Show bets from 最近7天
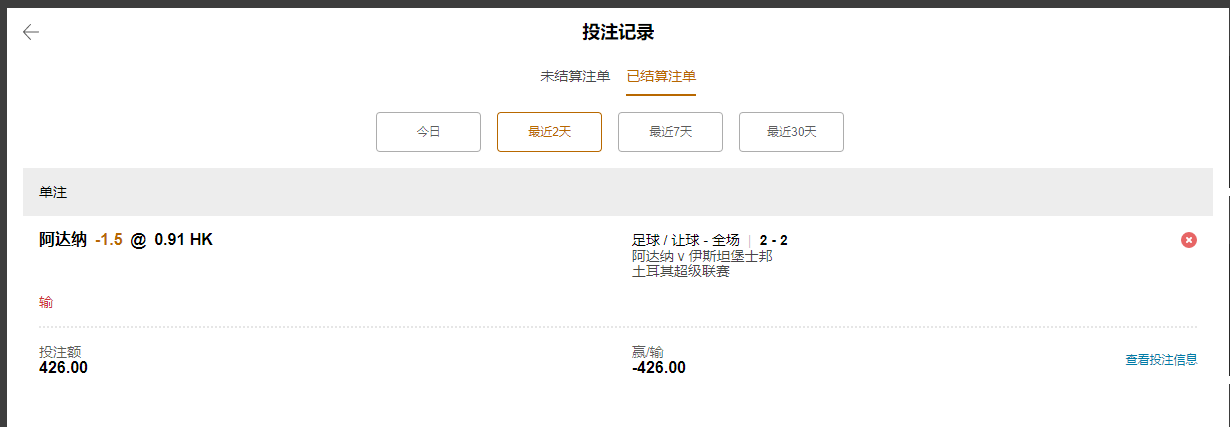 click(x=670, y=132)
